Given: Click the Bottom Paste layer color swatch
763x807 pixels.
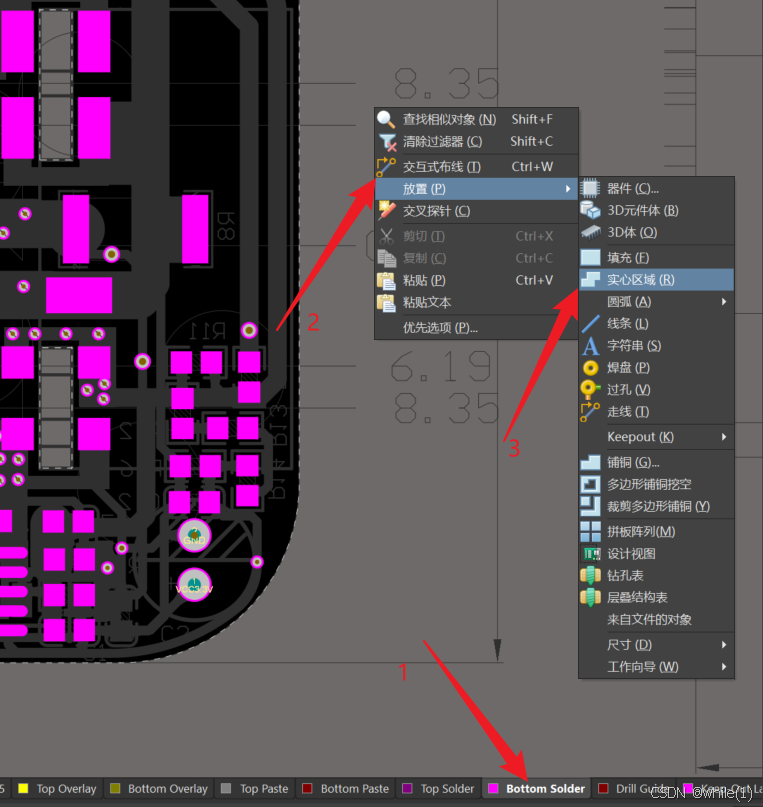Looking at the screenshot, I should pyautogui.click(x=308, y=789).
